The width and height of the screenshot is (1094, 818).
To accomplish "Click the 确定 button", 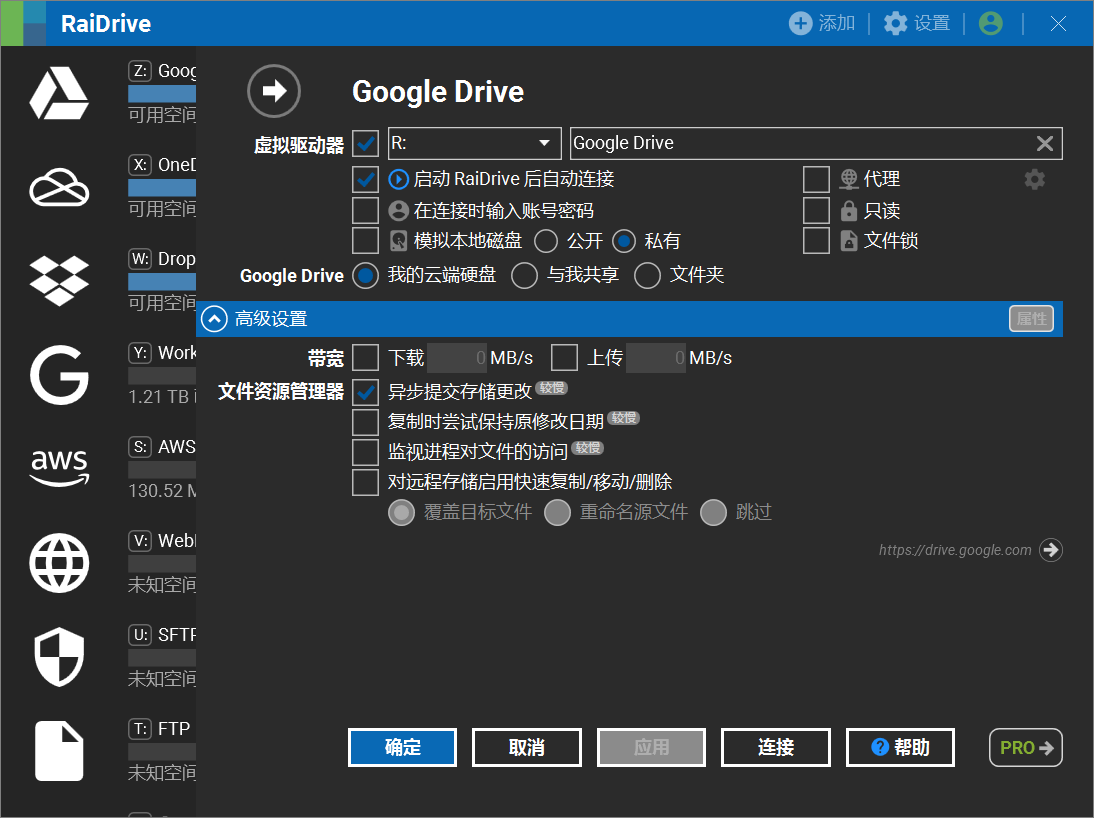I will coord(402,747).
